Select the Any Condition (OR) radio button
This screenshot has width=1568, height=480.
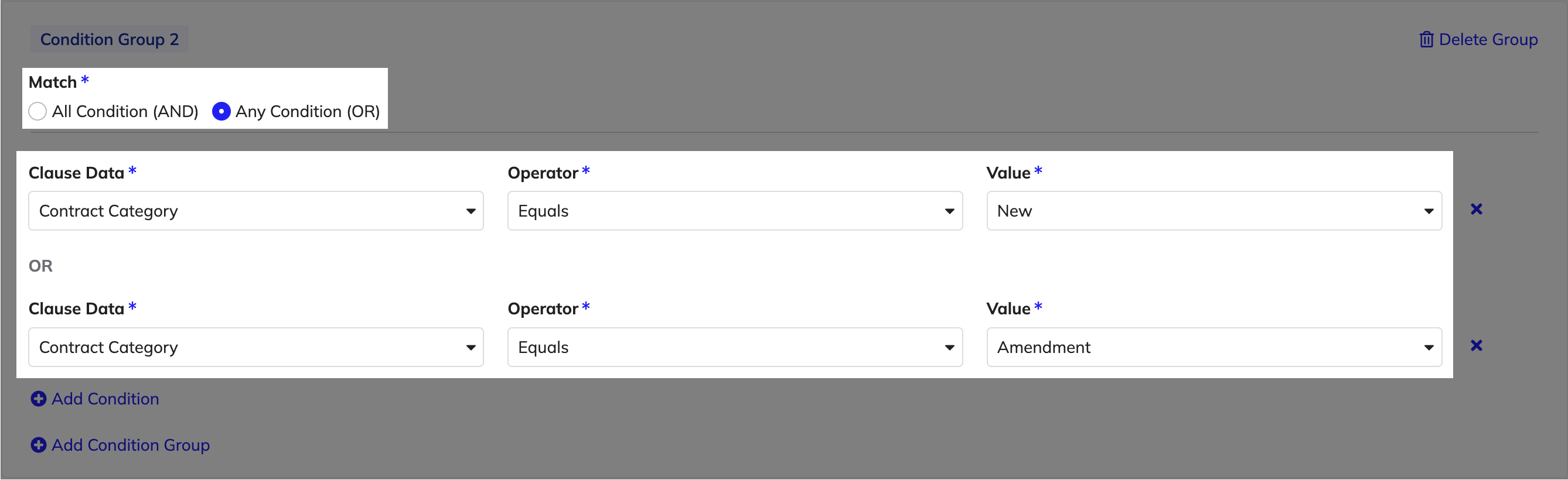[221, 111]
